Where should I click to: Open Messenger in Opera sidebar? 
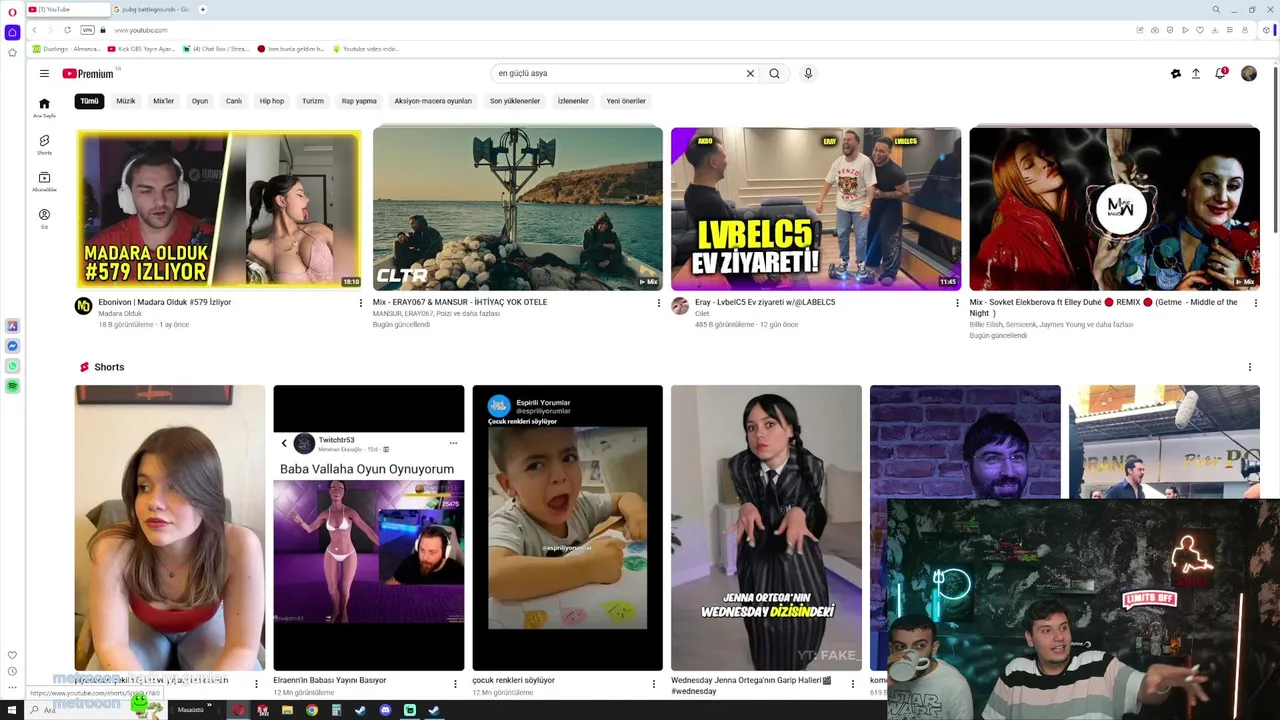12,346
